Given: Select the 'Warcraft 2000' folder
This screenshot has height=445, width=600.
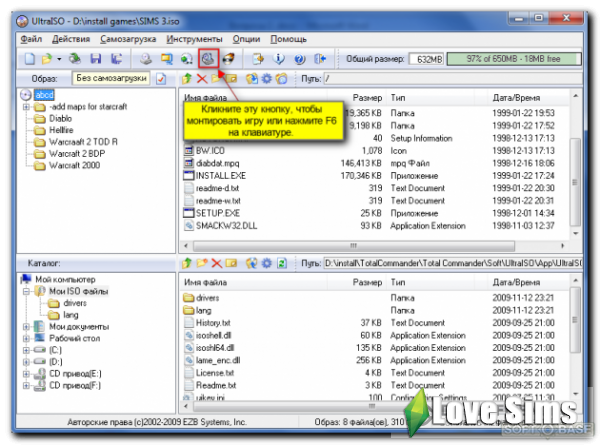Looking at the screenshot, I should (75, 166).
